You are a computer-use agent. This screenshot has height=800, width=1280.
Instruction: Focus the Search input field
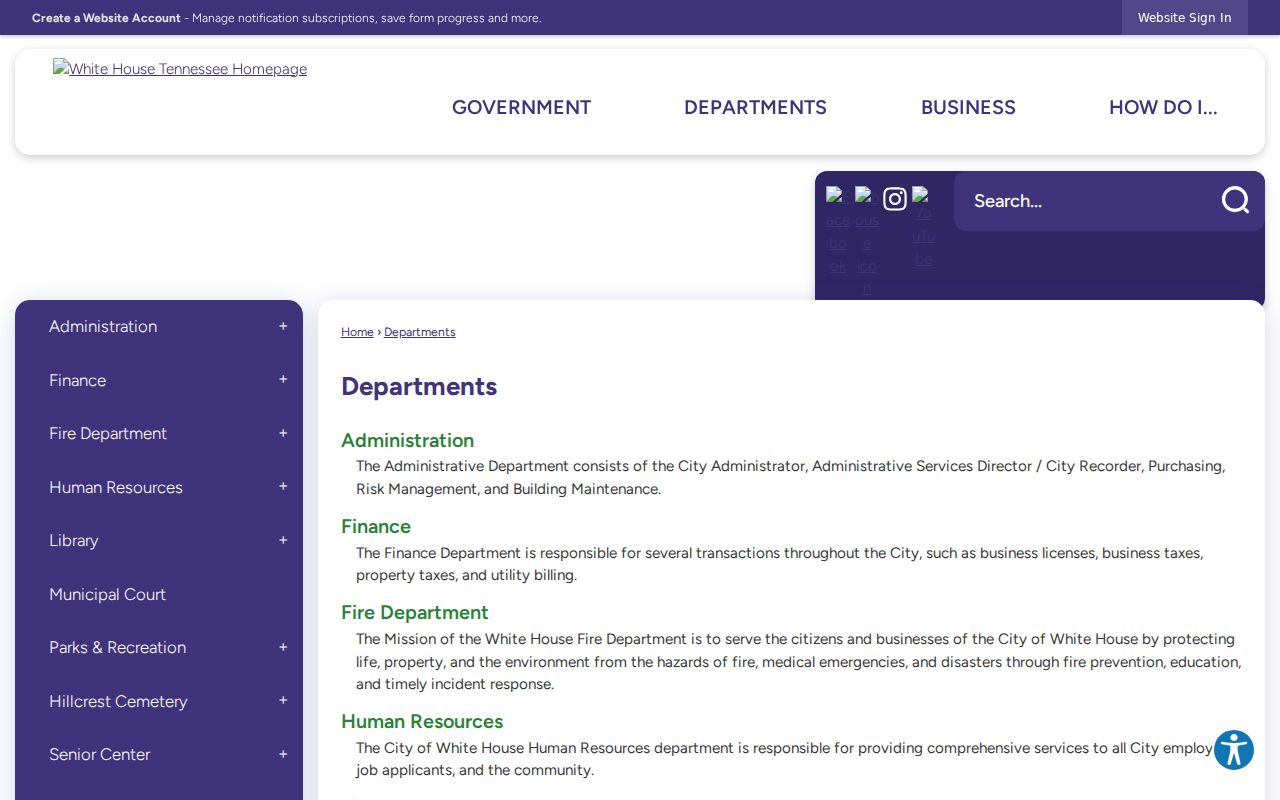[1085, 201]
